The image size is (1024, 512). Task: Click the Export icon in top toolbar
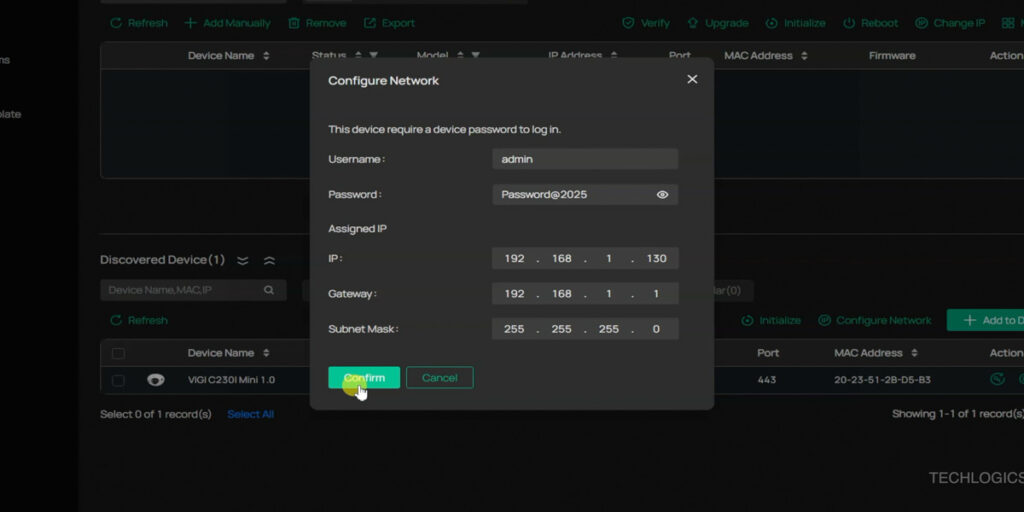point(370,23)
